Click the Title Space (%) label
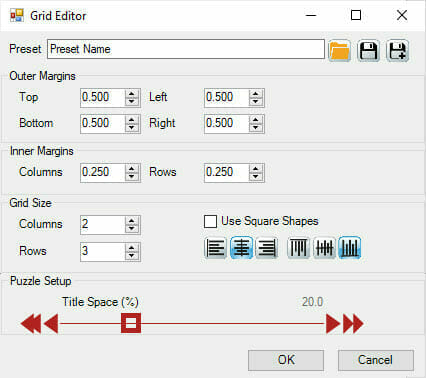Screen dimensions: 426x378 [100, 302]
